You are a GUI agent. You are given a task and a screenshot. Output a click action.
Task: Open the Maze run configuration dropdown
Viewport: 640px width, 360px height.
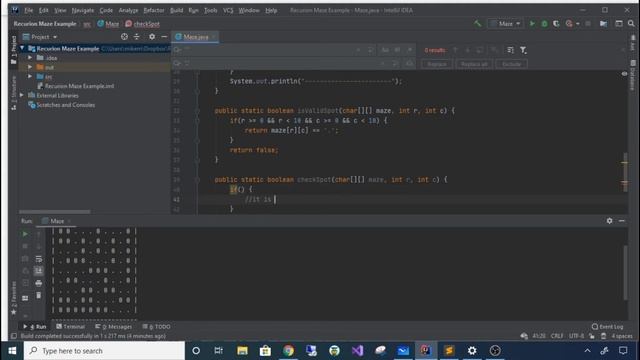pos(506,24)
